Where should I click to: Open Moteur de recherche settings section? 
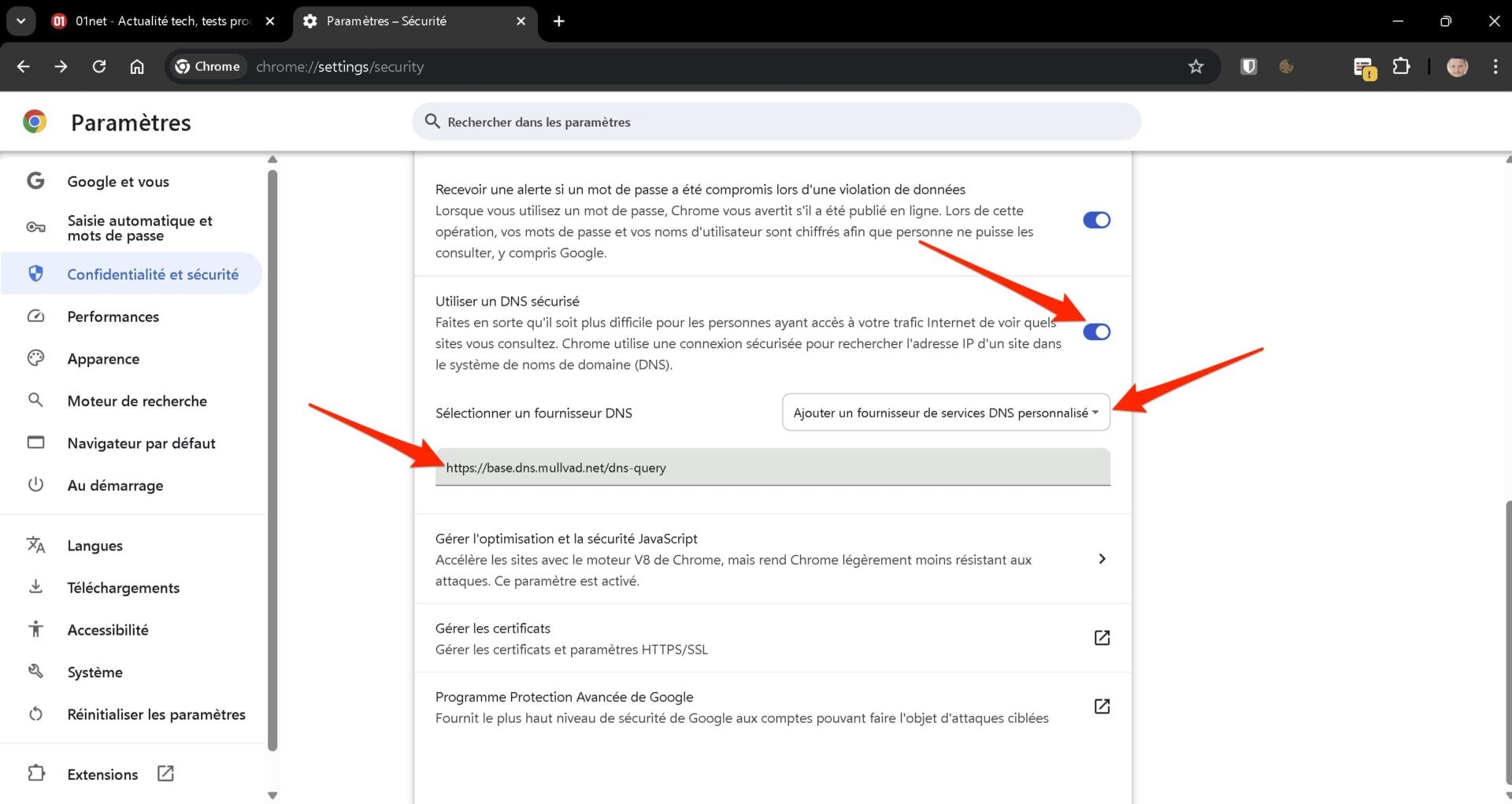(x=137, y=401)
